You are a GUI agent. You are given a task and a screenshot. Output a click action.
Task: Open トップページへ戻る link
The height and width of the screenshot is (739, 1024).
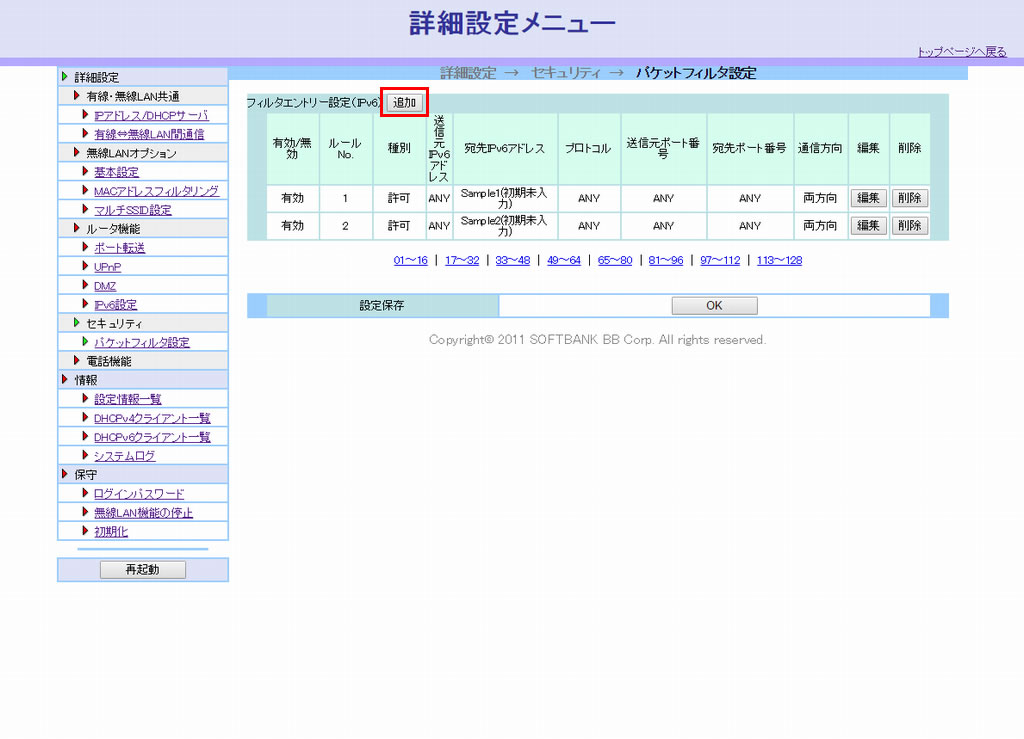coord(961,52)
